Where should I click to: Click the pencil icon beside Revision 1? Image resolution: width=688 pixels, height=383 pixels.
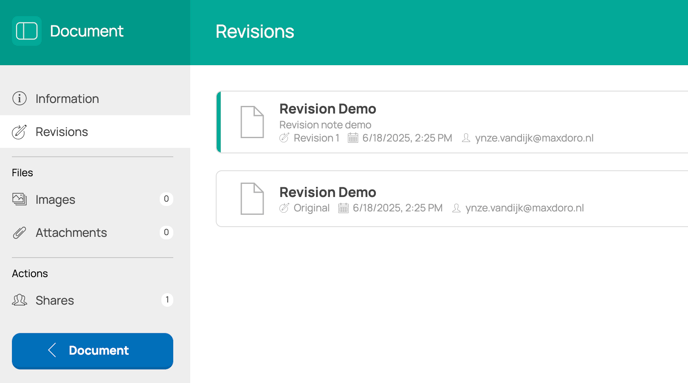click(x=284, y=138)
